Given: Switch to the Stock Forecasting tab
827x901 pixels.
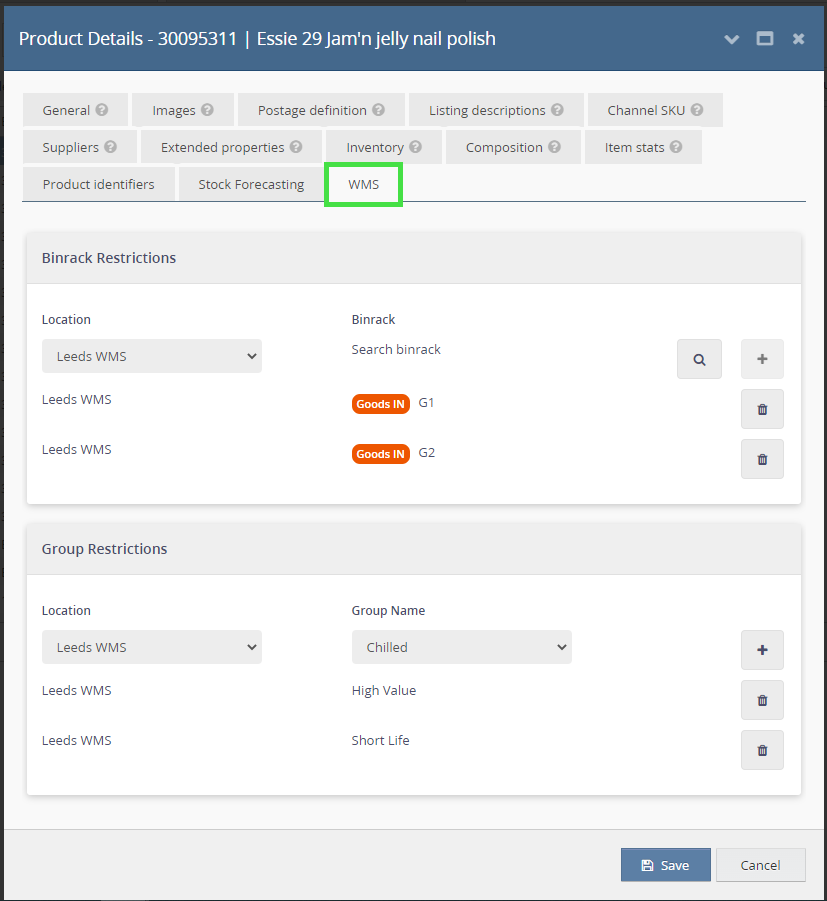Looking at the screenshot, I should (x=251, y=184).
